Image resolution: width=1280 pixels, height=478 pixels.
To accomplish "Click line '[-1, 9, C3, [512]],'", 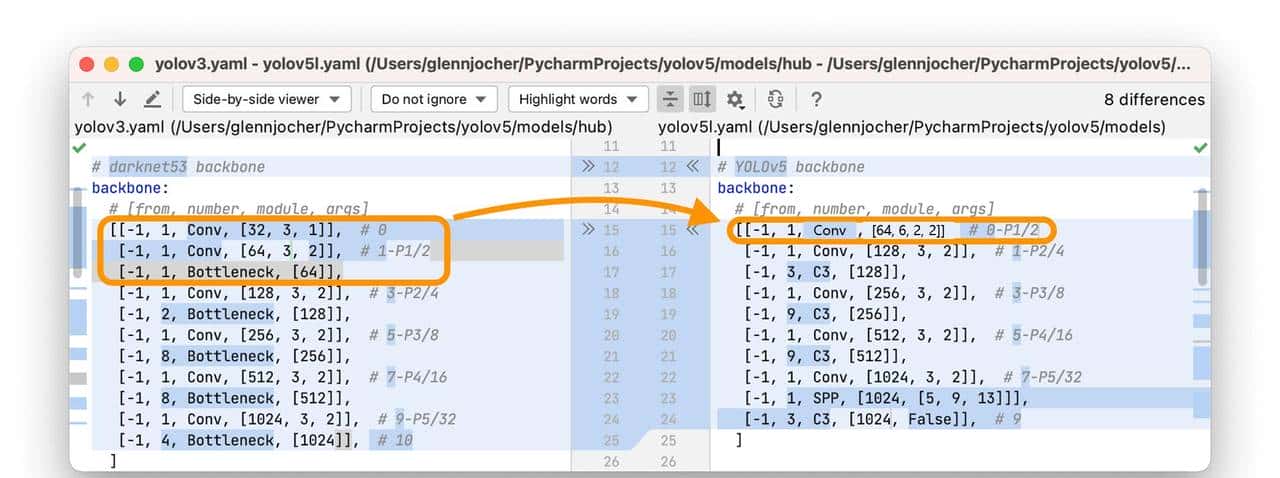I will [x=826, y=356].
